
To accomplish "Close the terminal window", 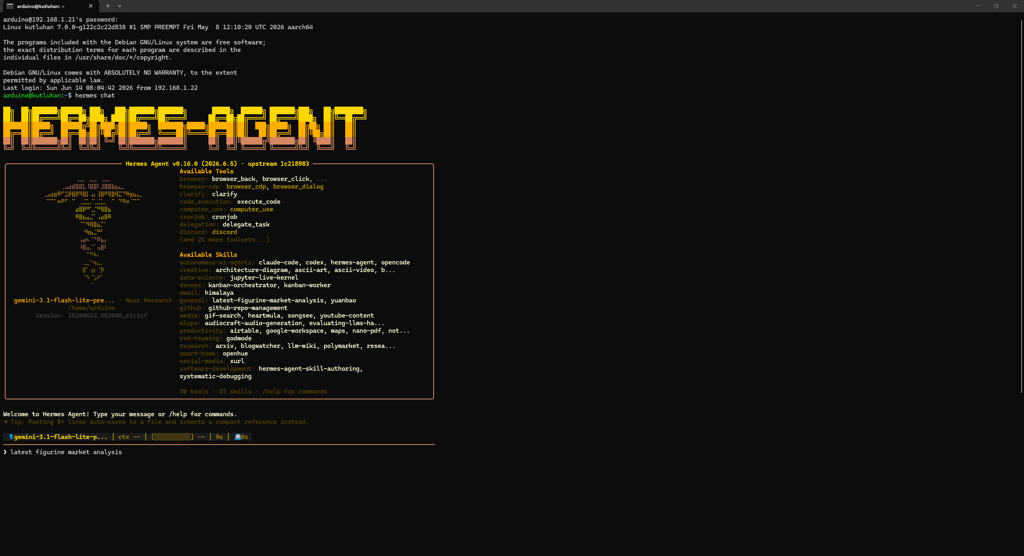I will (x=1014, y=6).
